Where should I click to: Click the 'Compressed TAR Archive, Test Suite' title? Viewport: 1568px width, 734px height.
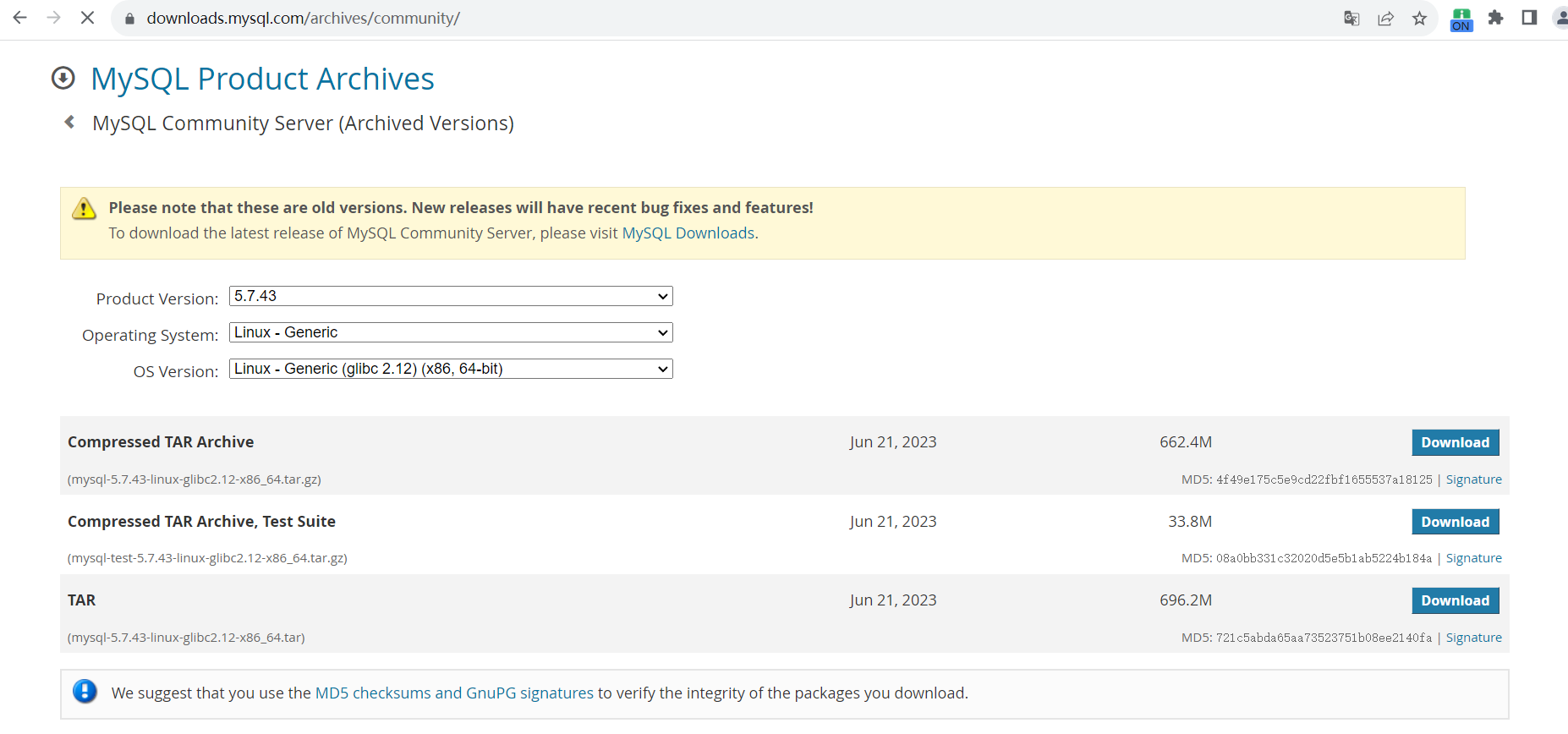[201, 522]
